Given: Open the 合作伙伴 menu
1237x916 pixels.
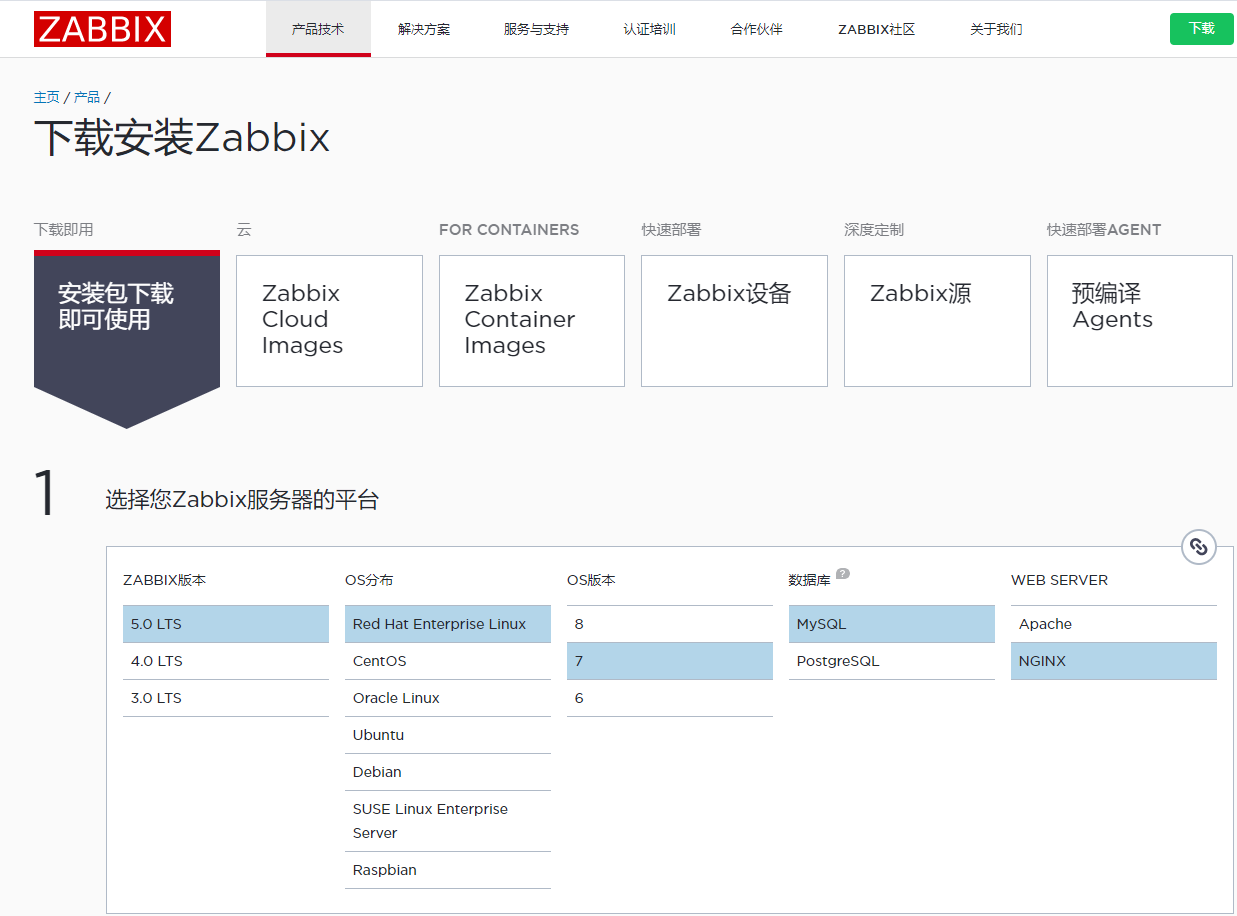Looking at the screenshot, I should 757,29.
